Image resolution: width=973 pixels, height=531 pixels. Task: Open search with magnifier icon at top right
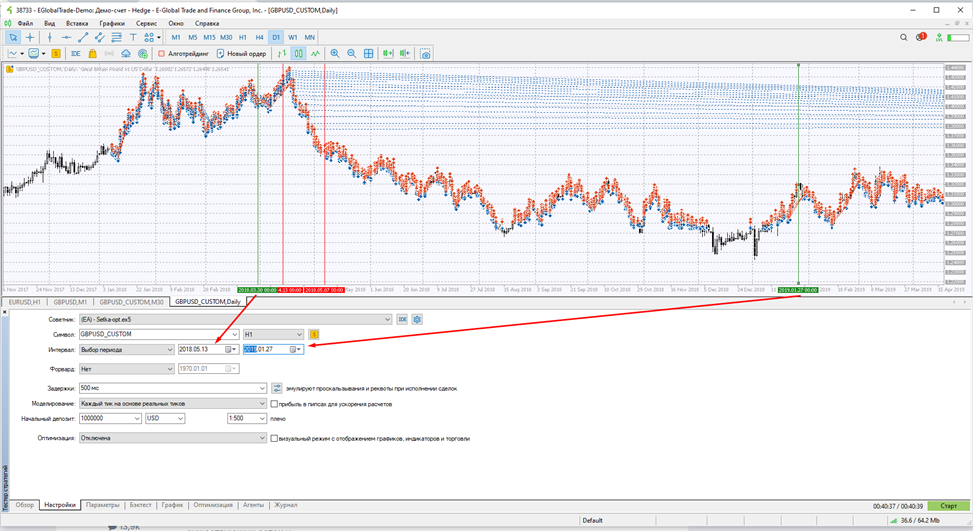[904, 37]
